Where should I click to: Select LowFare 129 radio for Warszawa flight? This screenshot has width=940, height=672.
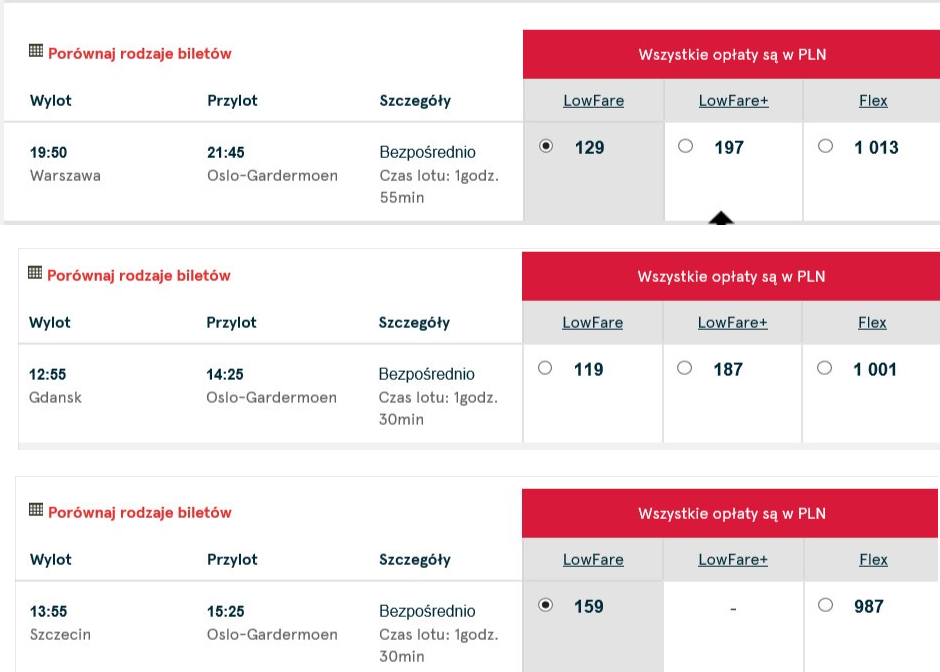546,146
